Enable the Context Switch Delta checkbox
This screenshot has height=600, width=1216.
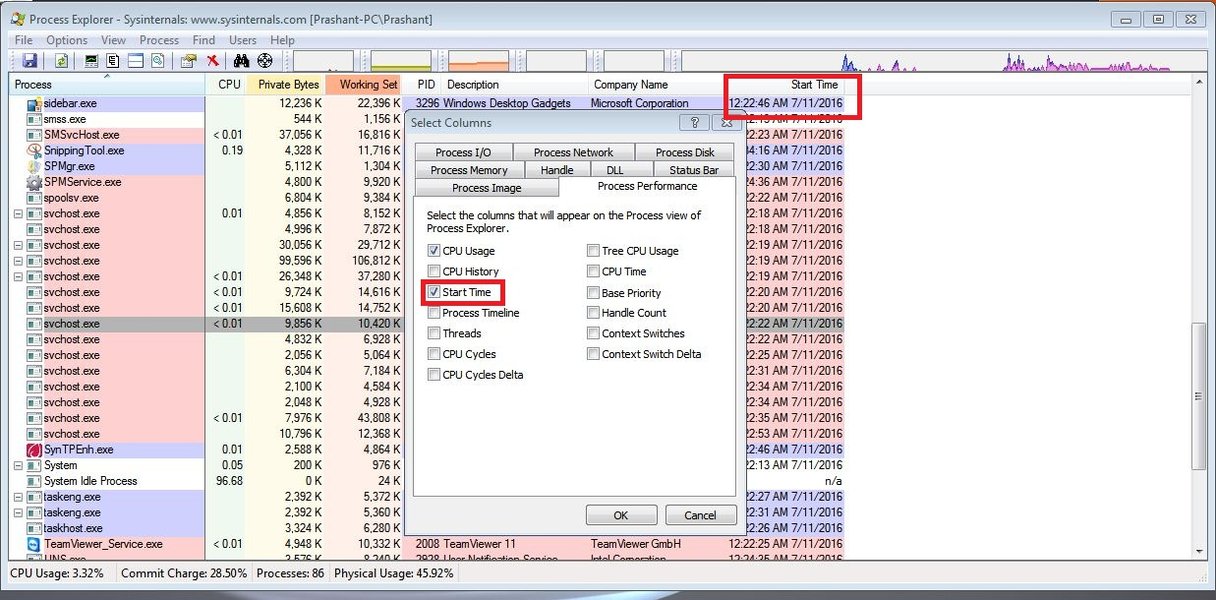point(594,354)
